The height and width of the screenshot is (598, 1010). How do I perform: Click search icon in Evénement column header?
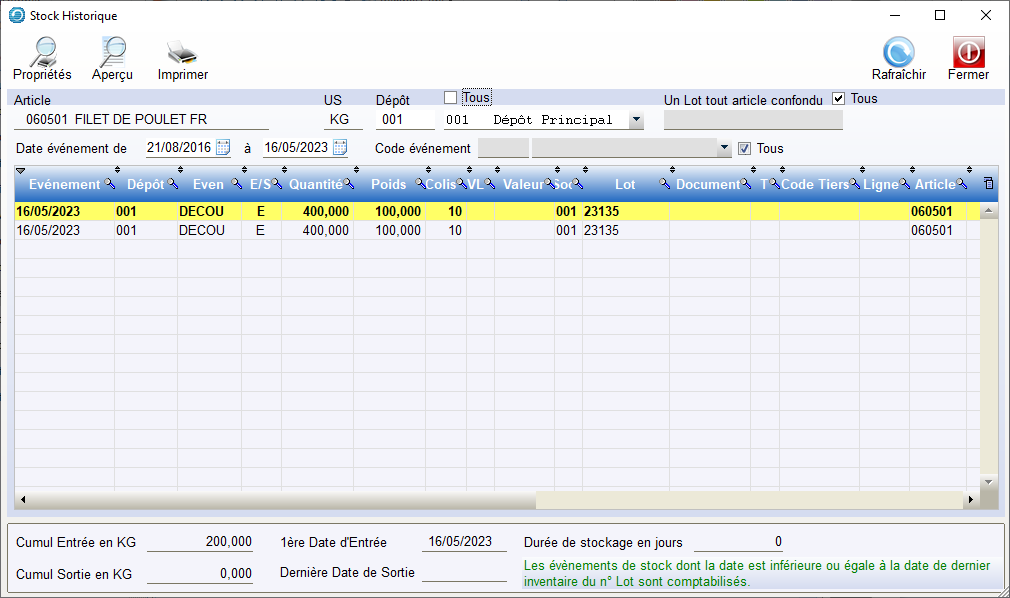(x=109, y=185)
